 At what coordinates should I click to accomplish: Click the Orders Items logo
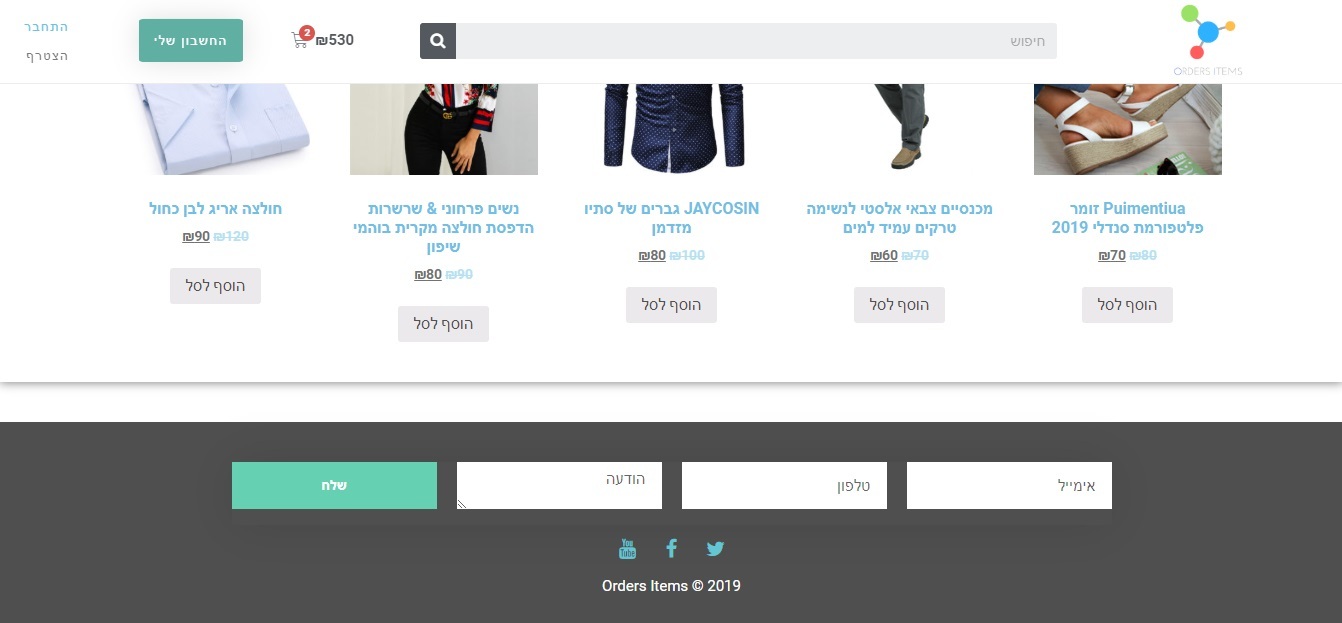(x=1208, y=41)
